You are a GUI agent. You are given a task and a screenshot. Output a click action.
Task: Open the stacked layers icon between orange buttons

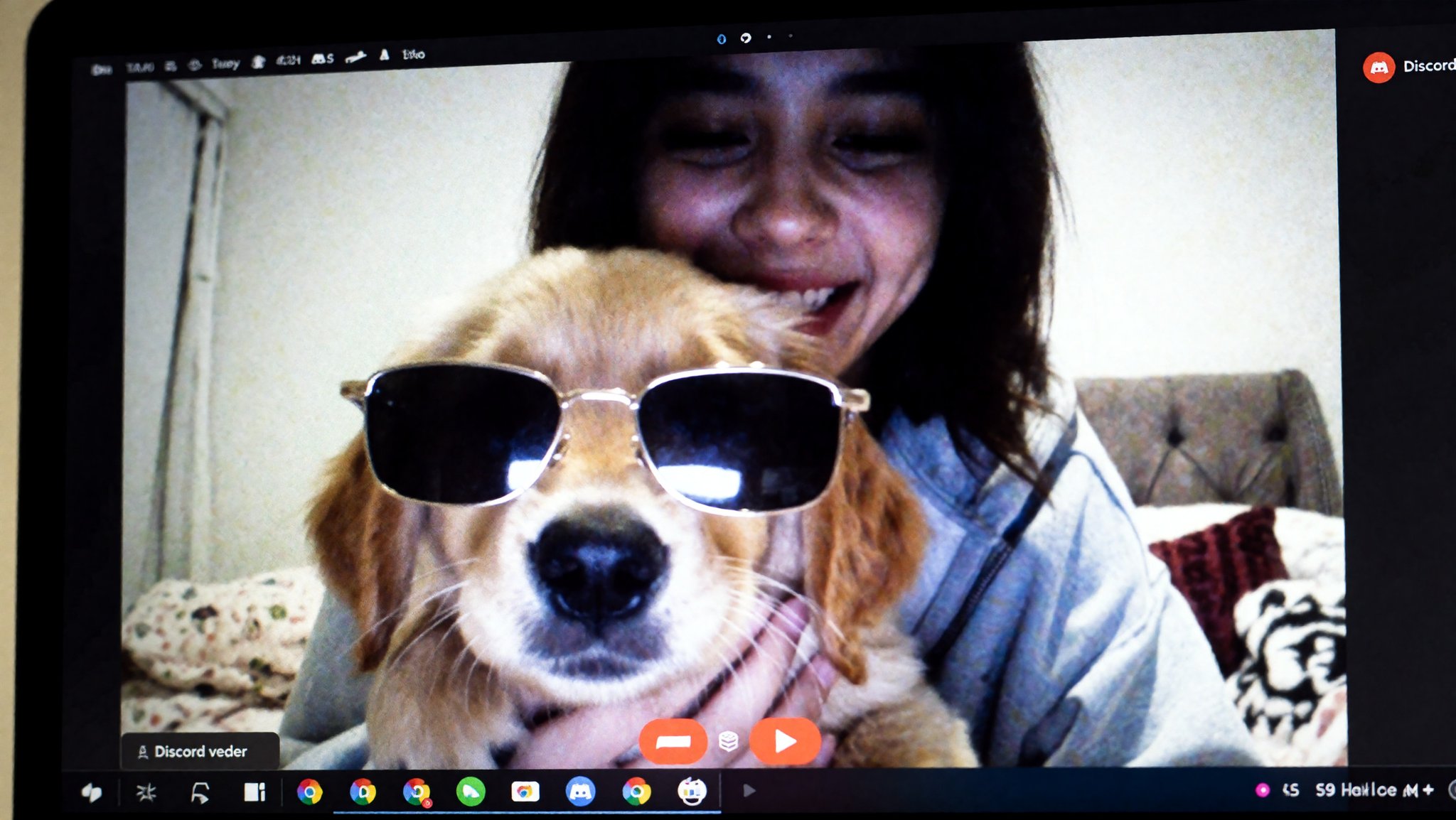tap(728, 742)
